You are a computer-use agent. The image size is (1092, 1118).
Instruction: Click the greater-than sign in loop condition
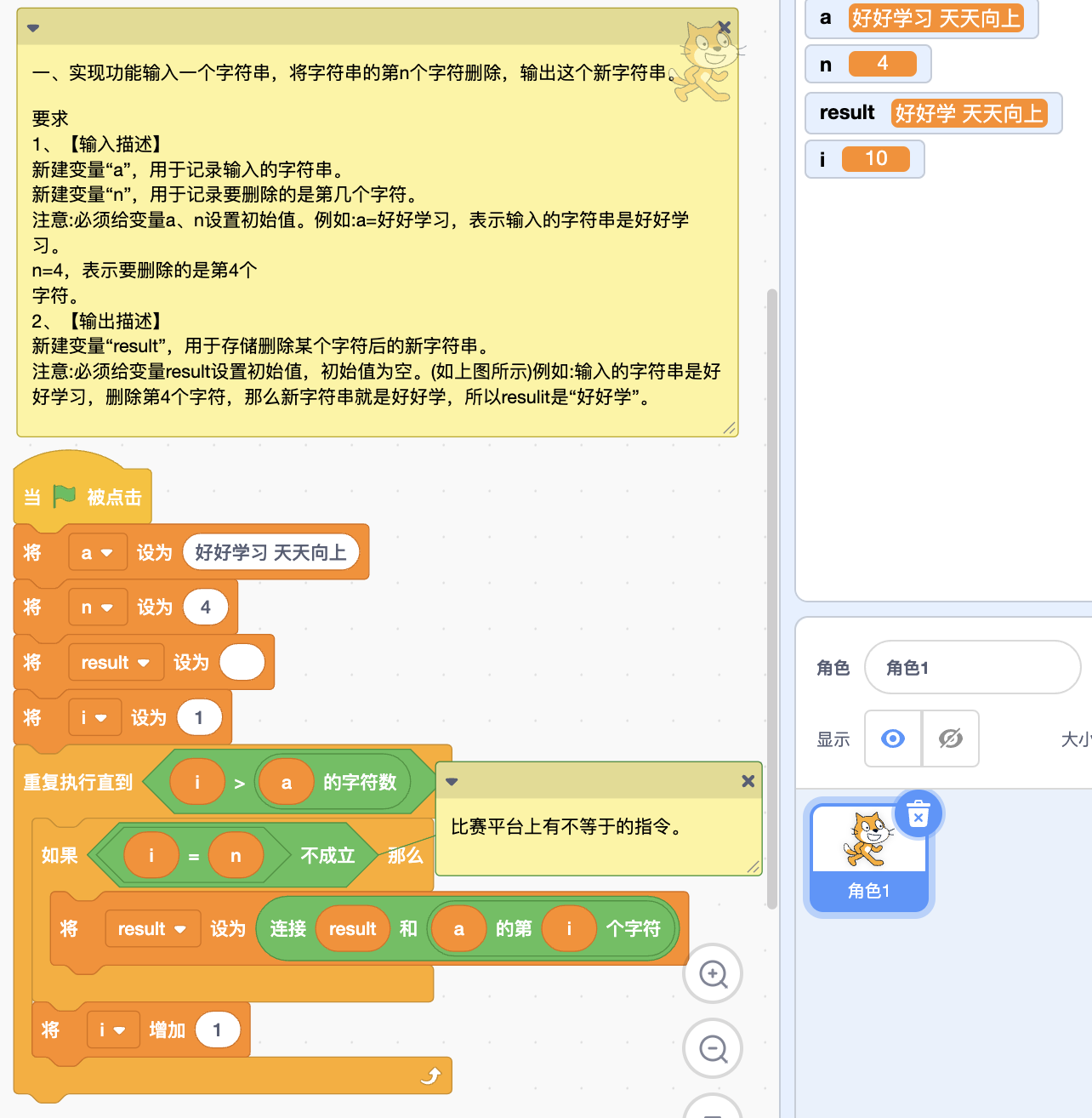pos(240,783)
